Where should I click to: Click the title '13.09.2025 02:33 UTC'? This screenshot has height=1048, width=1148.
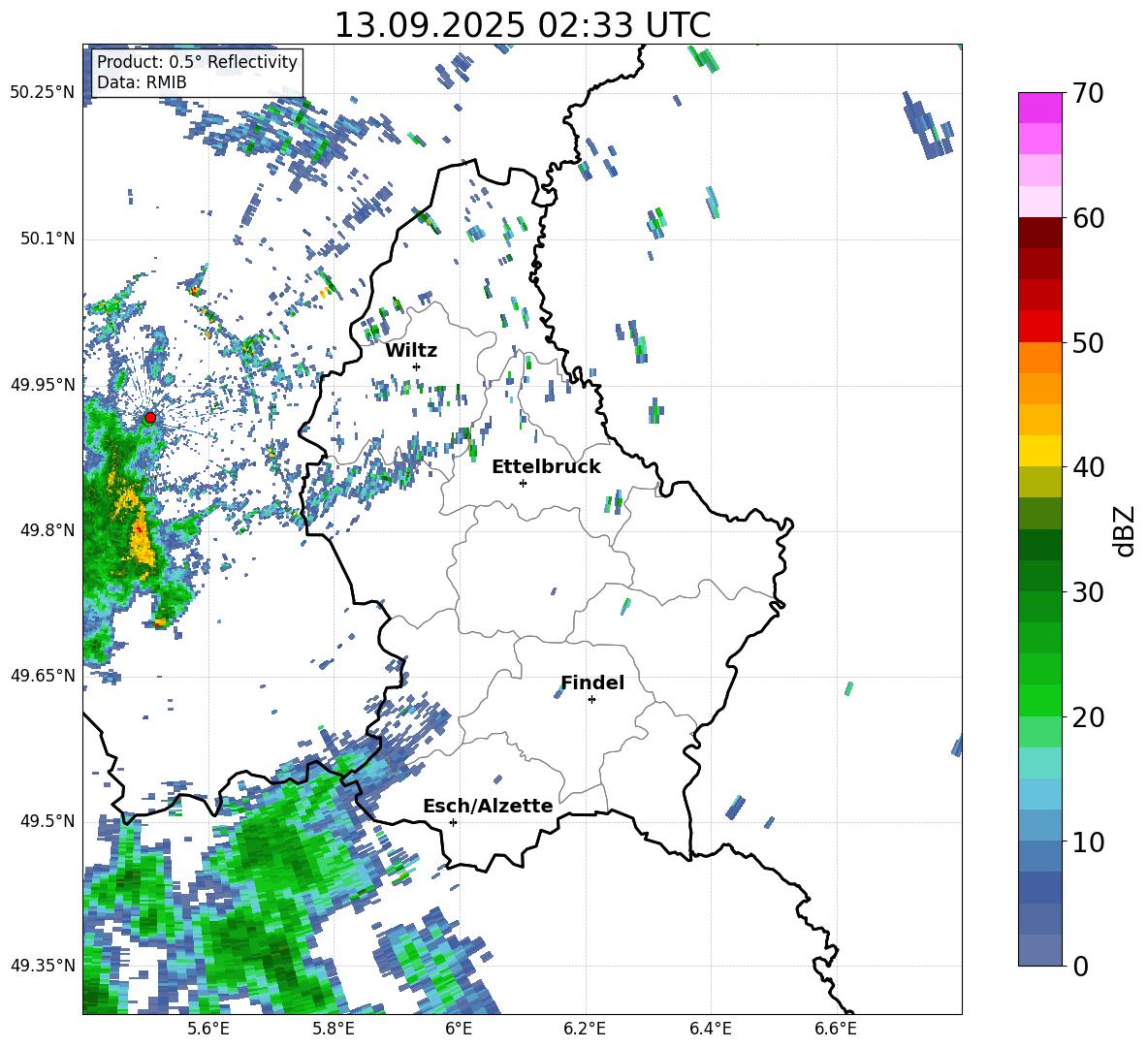click(523, 25)
